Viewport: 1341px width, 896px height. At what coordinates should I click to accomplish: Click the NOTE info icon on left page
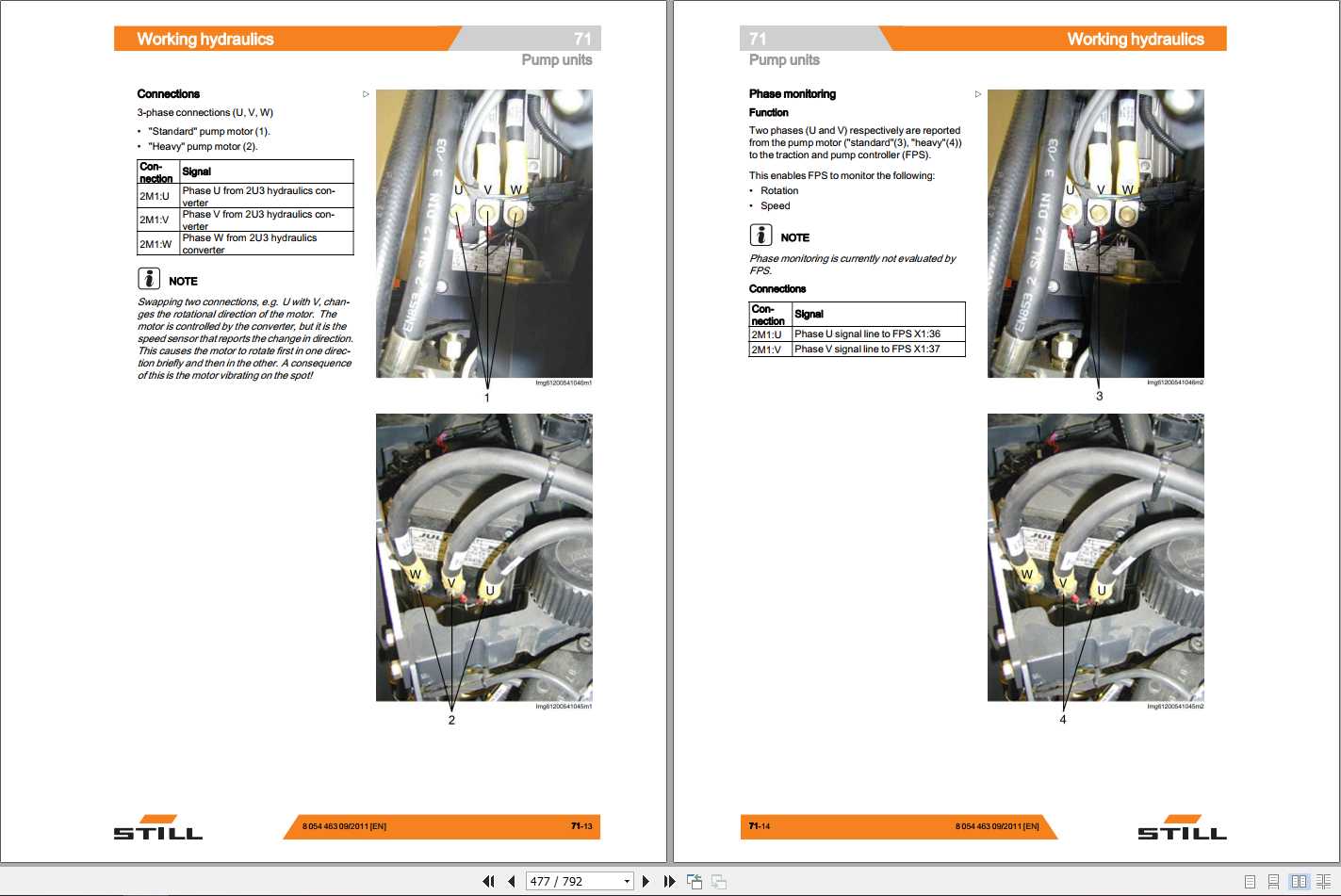click(x=149, y=279)
